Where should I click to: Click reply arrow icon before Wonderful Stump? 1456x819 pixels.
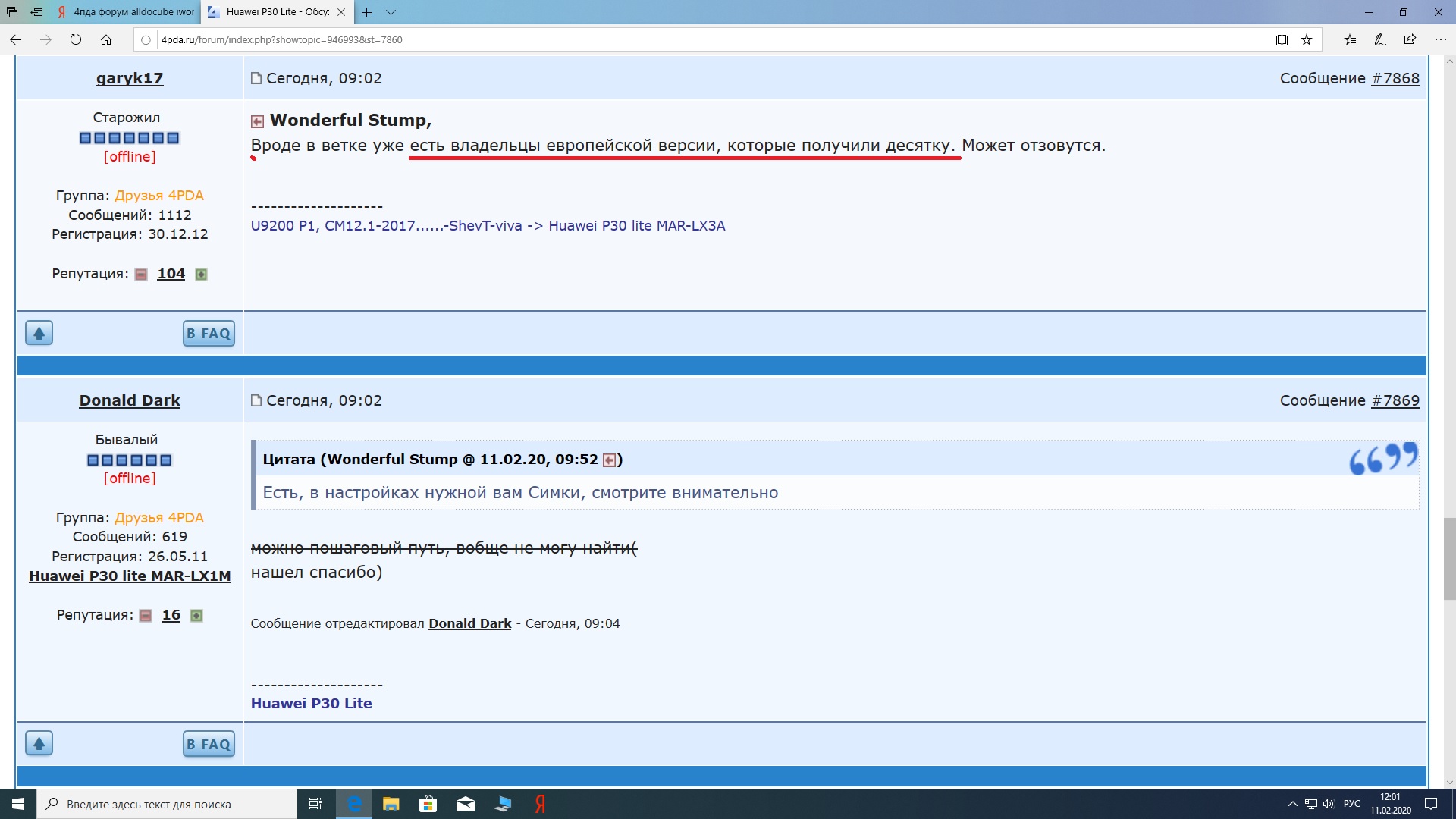[257, 121]
